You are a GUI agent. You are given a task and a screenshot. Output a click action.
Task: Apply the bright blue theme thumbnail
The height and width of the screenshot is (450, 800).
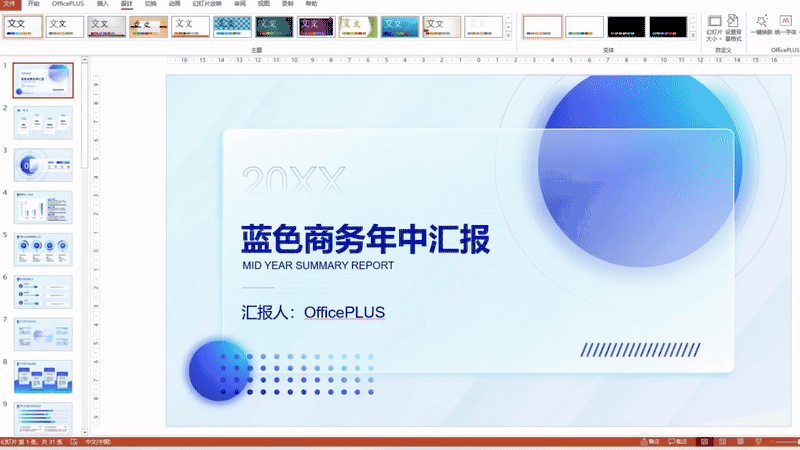click(399, 27)
